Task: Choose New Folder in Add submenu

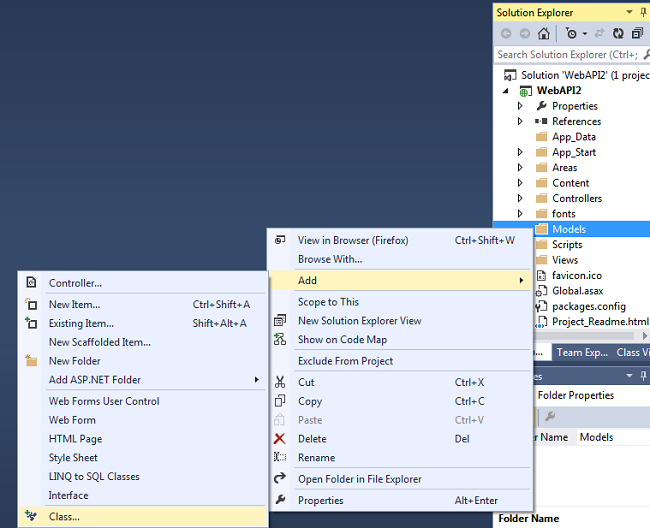Action: 143,361
